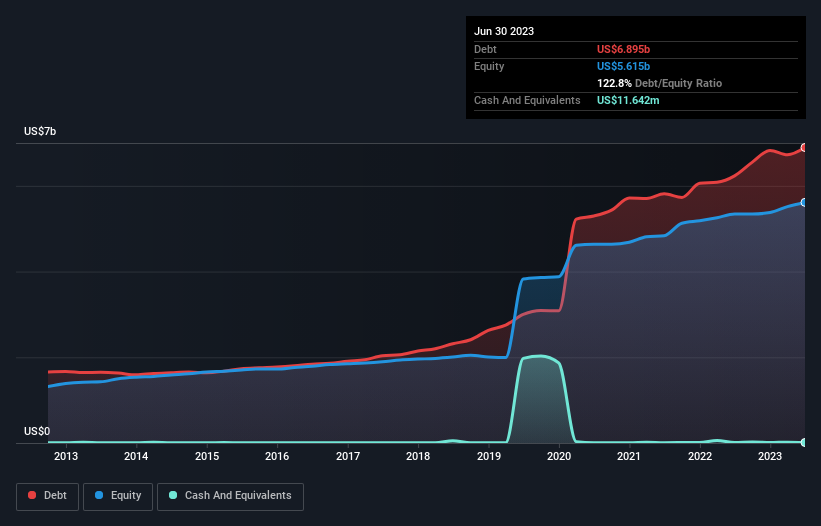Click the 2016 x-axis label
Screen dimensions: 821x526
pos(277,456)
